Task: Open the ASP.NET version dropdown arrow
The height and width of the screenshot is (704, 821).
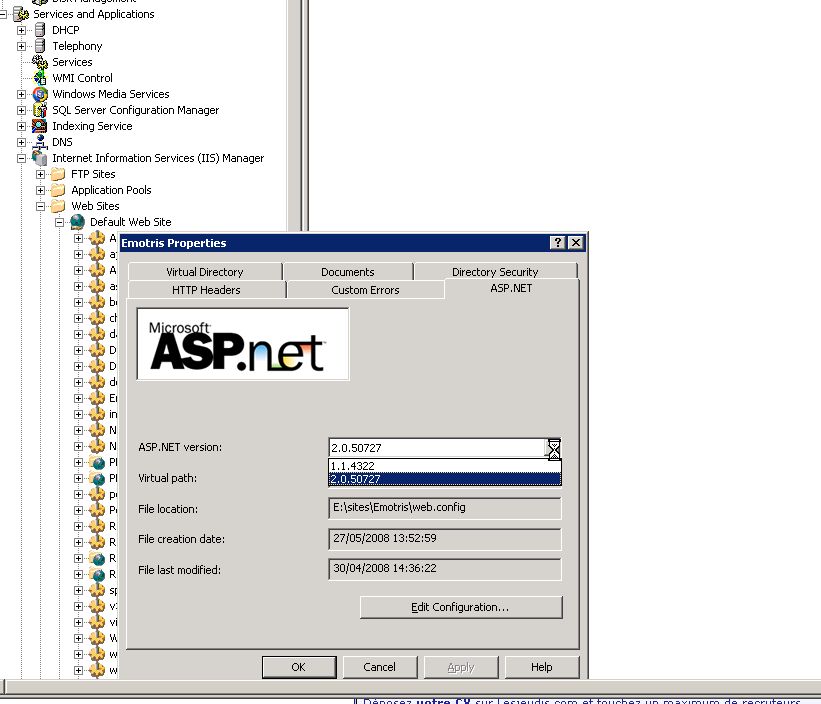Action: click(553, 449)
